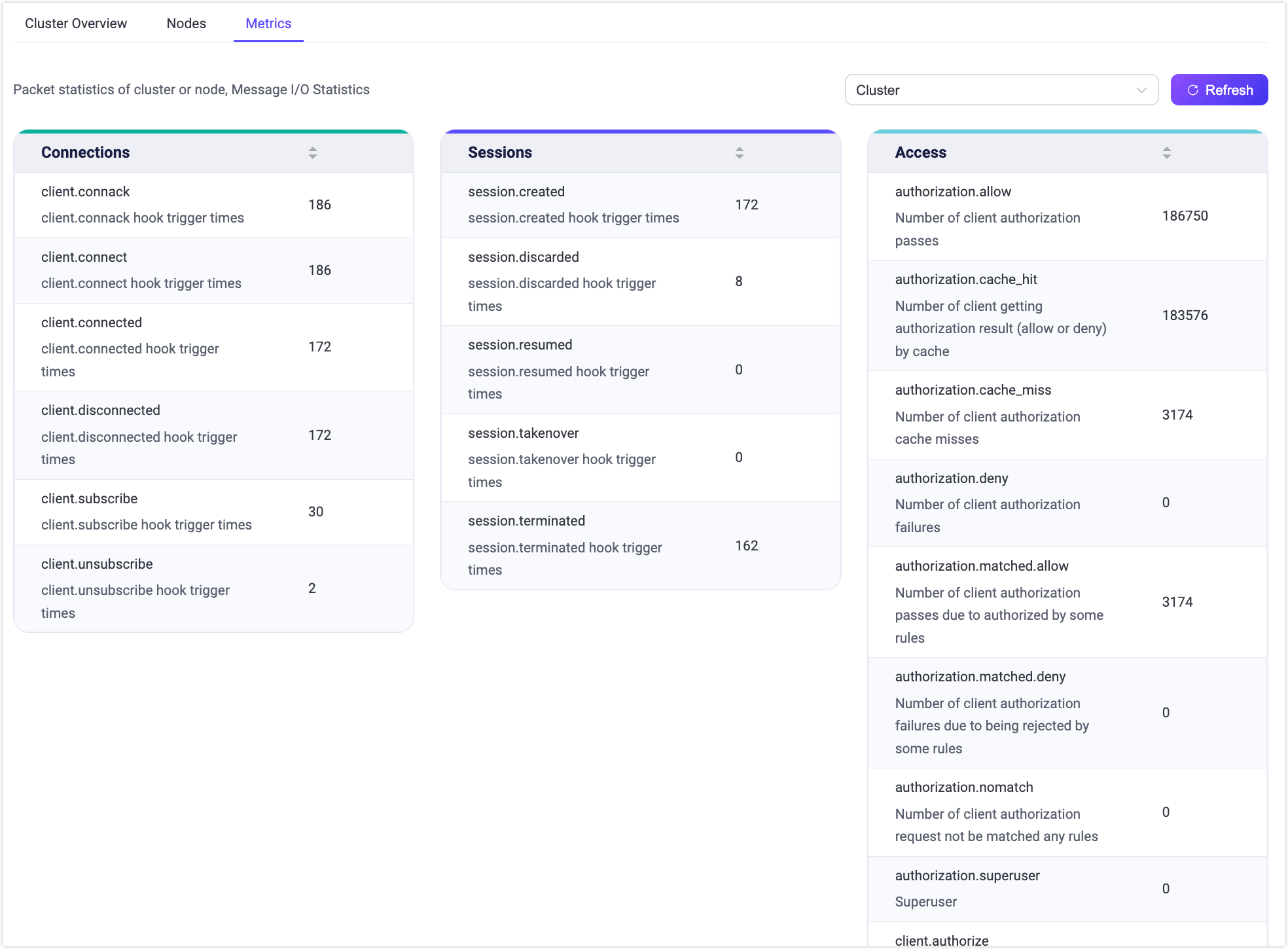
Task: Click the session.terminated metric row
Action: point(640,545)
